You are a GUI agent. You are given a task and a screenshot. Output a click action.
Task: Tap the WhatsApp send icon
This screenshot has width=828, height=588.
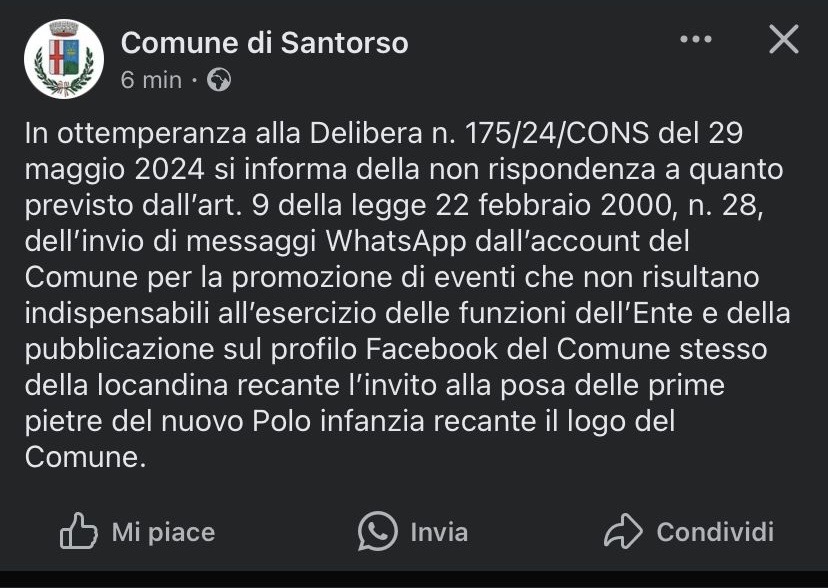378,531
